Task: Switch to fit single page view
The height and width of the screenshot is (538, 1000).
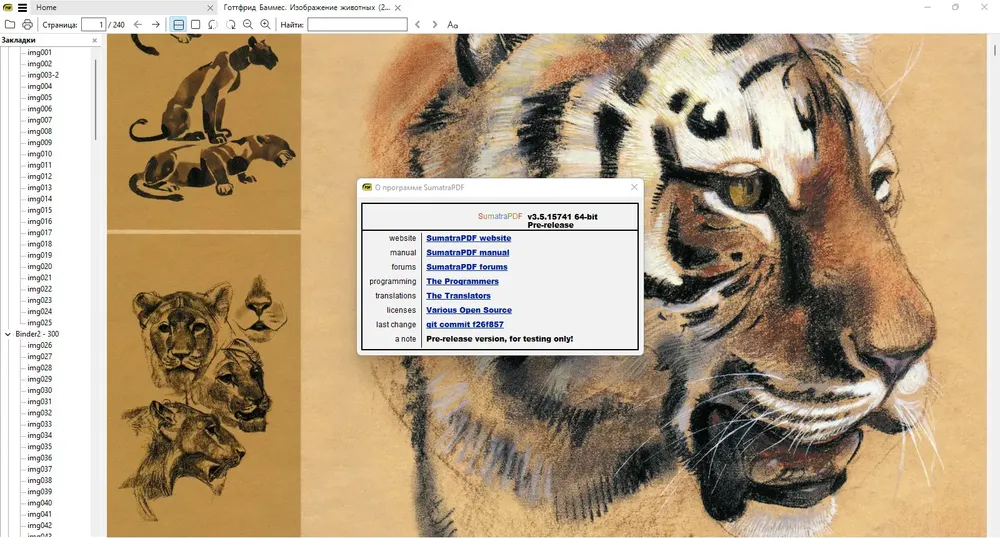Action: 196,24
